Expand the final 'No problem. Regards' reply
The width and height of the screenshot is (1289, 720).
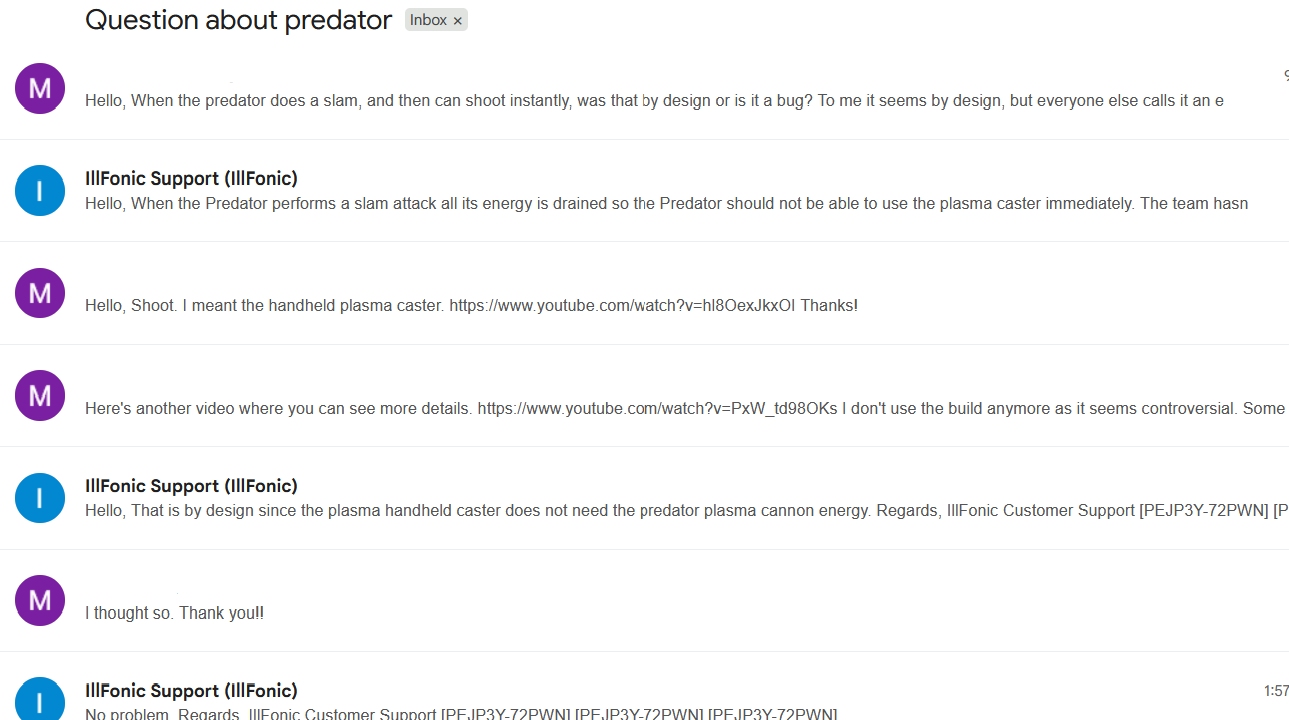click(460, 713)
